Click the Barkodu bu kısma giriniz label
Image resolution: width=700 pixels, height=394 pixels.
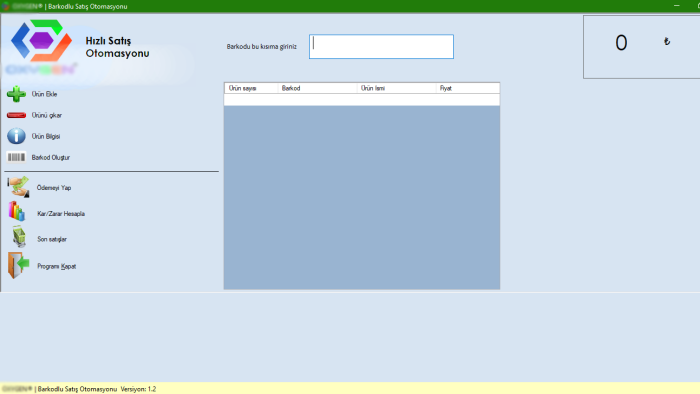[x=262, y=46]
